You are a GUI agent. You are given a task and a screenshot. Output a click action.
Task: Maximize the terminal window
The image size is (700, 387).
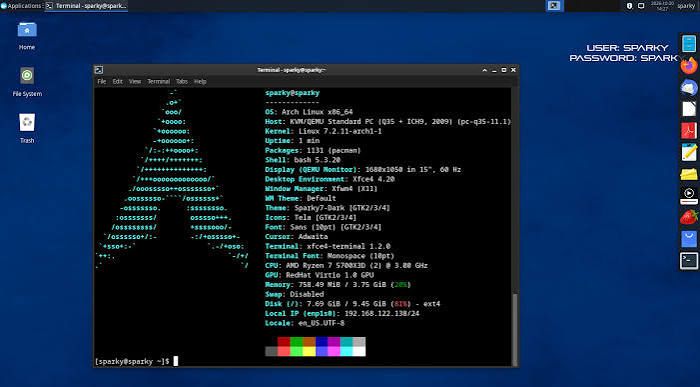[x=504, y=70]
